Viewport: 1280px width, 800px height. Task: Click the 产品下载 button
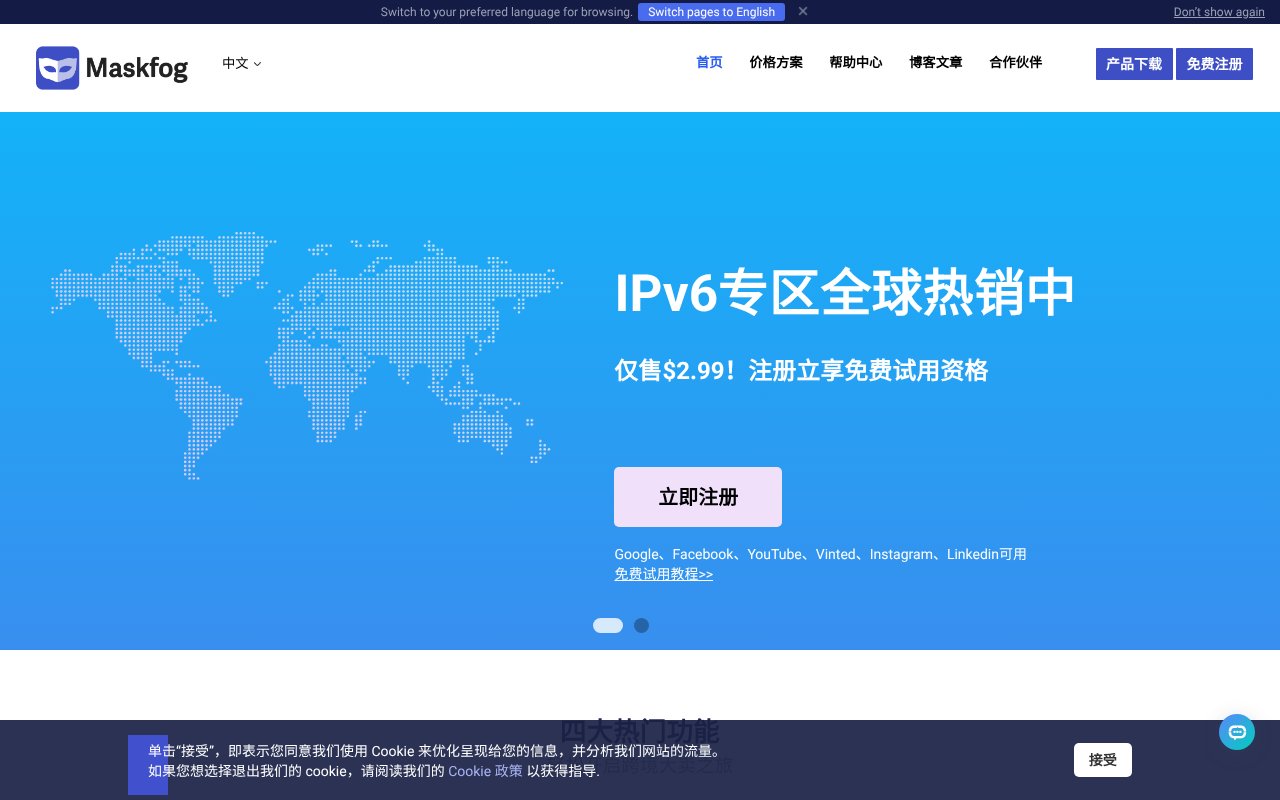point(1134,64)
